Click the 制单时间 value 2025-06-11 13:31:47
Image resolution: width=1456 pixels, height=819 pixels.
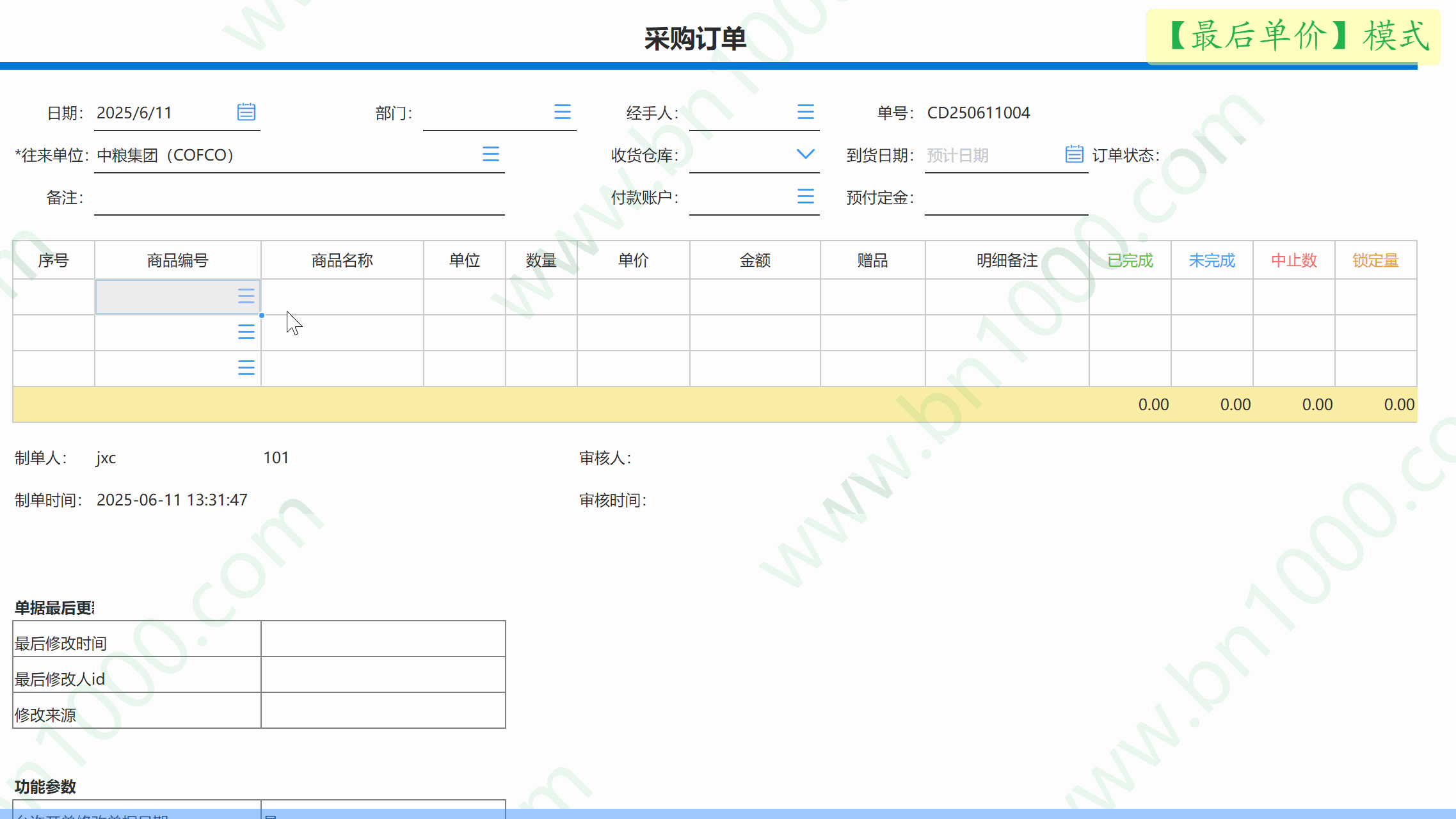tap(172, 500)
